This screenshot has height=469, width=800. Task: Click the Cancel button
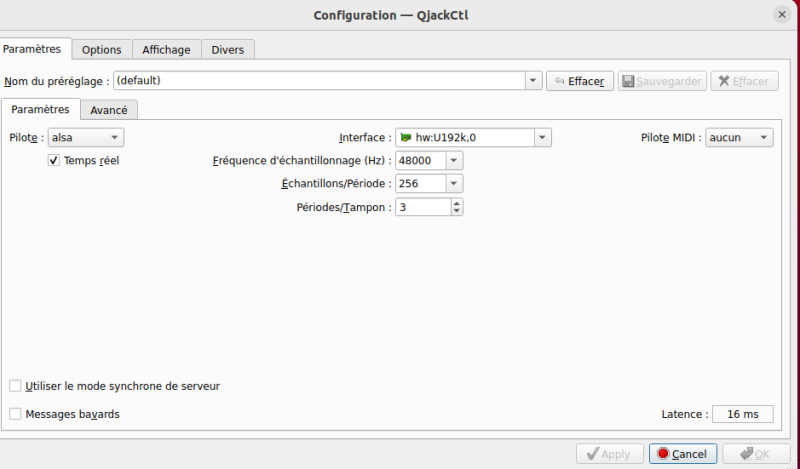[683, 454]
